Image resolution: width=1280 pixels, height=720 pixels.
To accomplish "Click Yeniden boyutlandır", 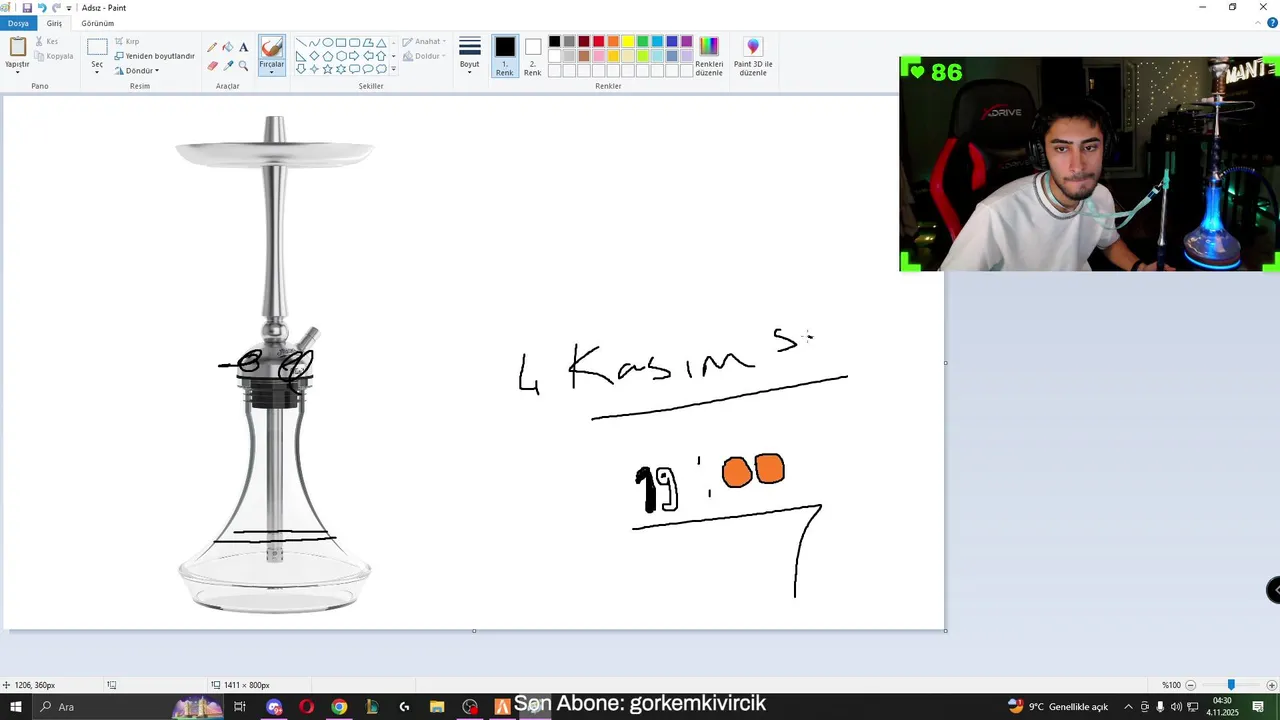I will 154,56.
